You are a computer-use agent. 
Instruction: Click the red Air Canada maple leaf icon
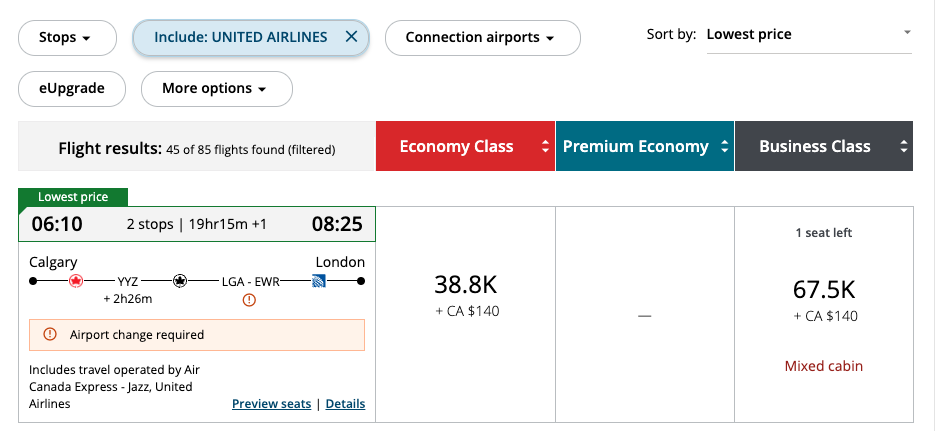click(75, 281)
